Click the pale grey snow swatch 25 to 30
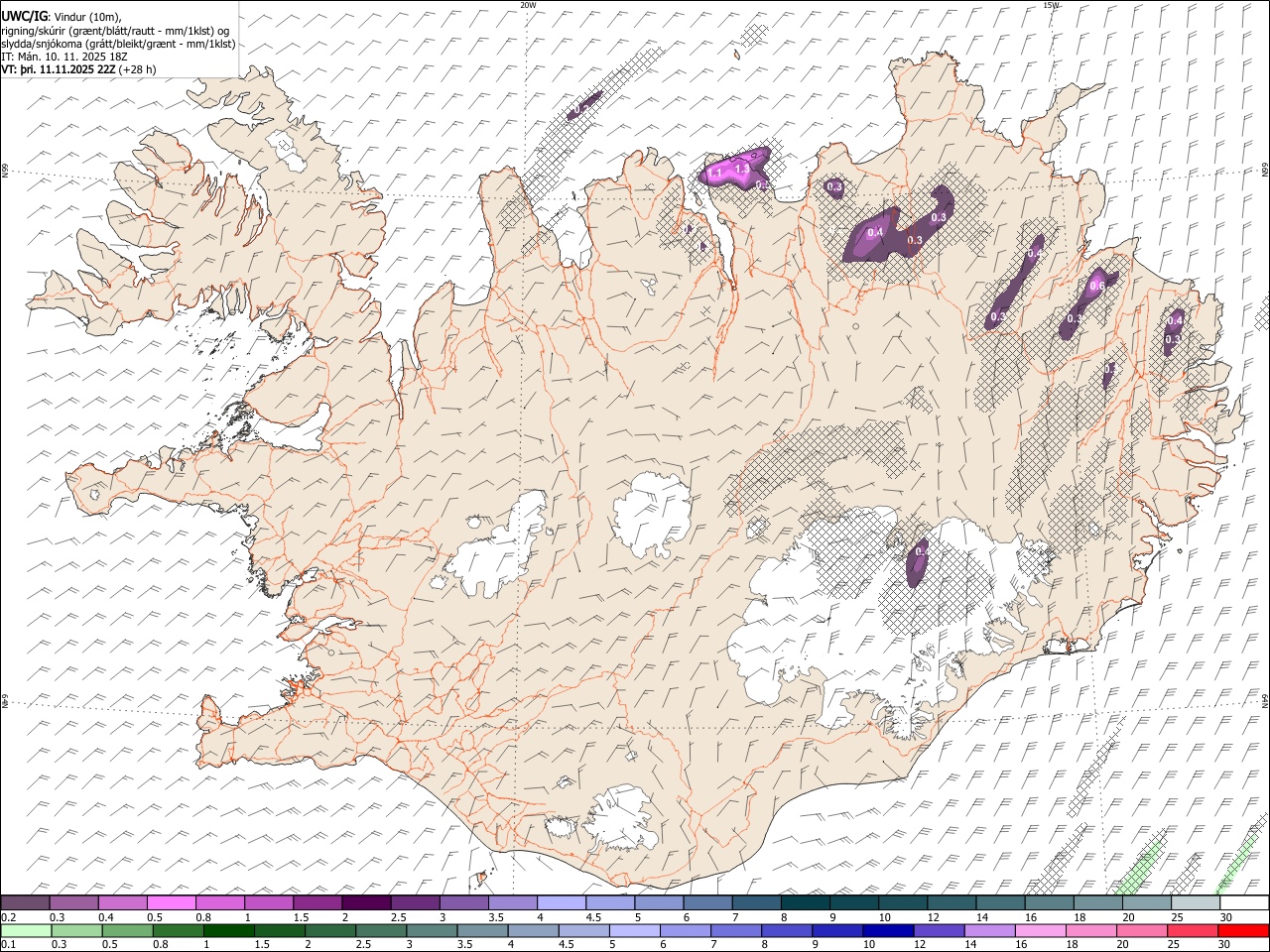Screen dimensions: 1270x952 pos(1196,902)
